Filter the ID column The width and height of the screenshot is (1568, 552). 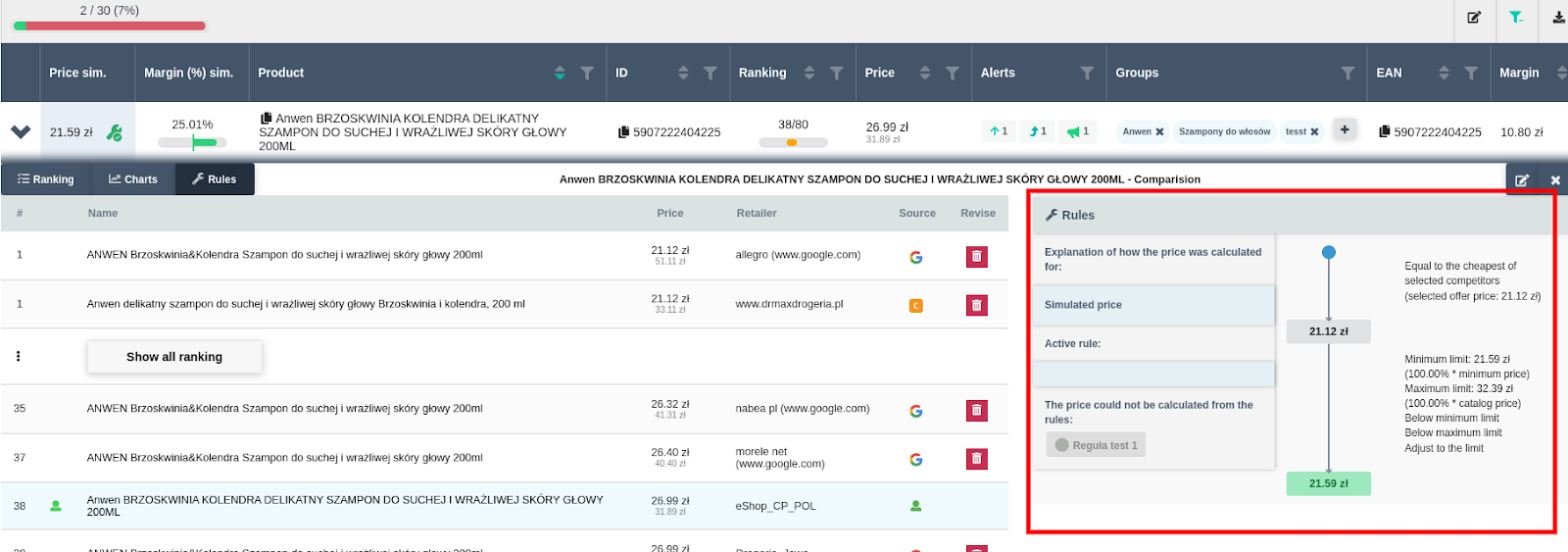point(710,73)
